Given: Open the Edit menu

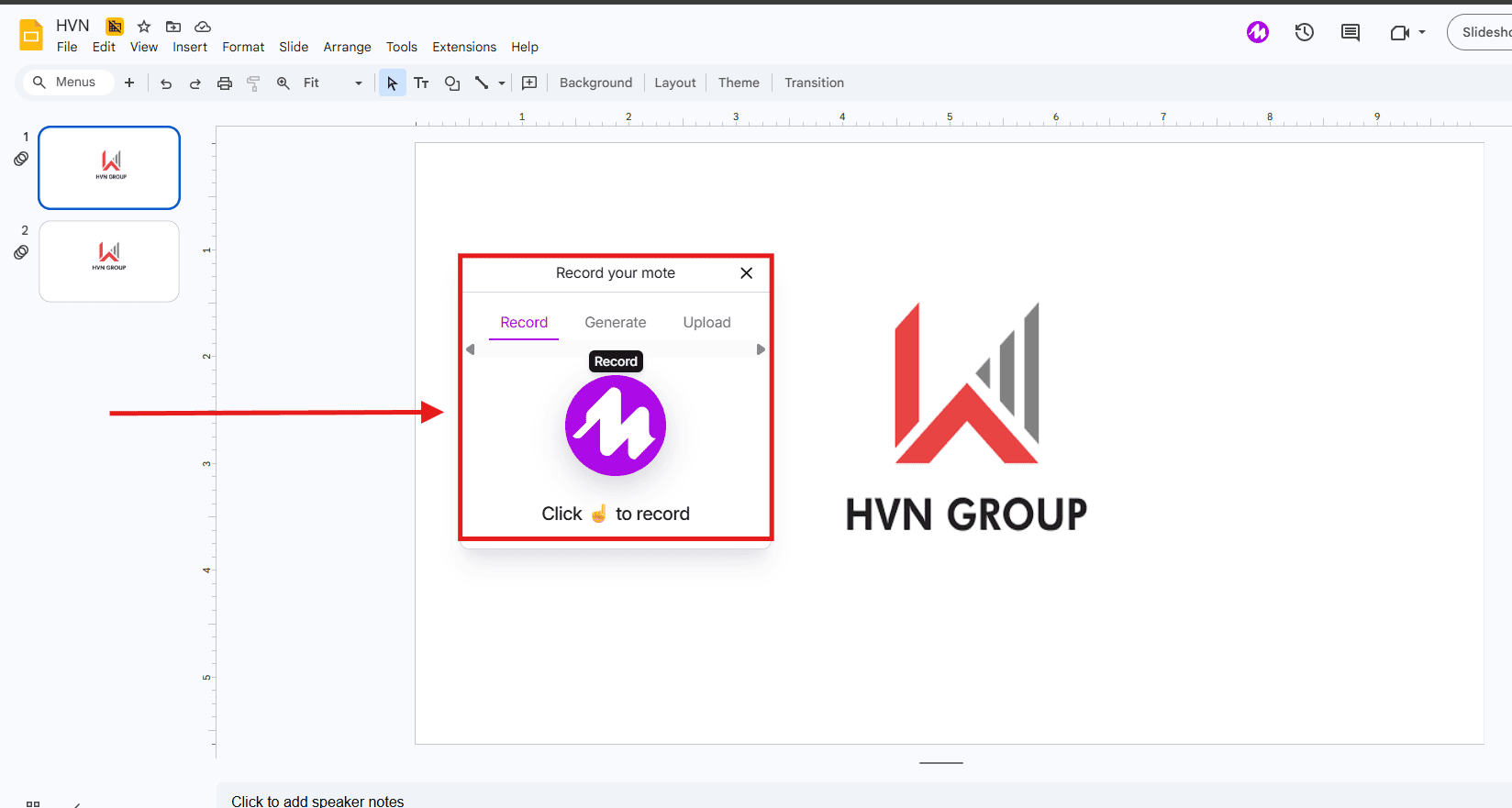Looking at the screenshot, I should (x=104, y=47).
